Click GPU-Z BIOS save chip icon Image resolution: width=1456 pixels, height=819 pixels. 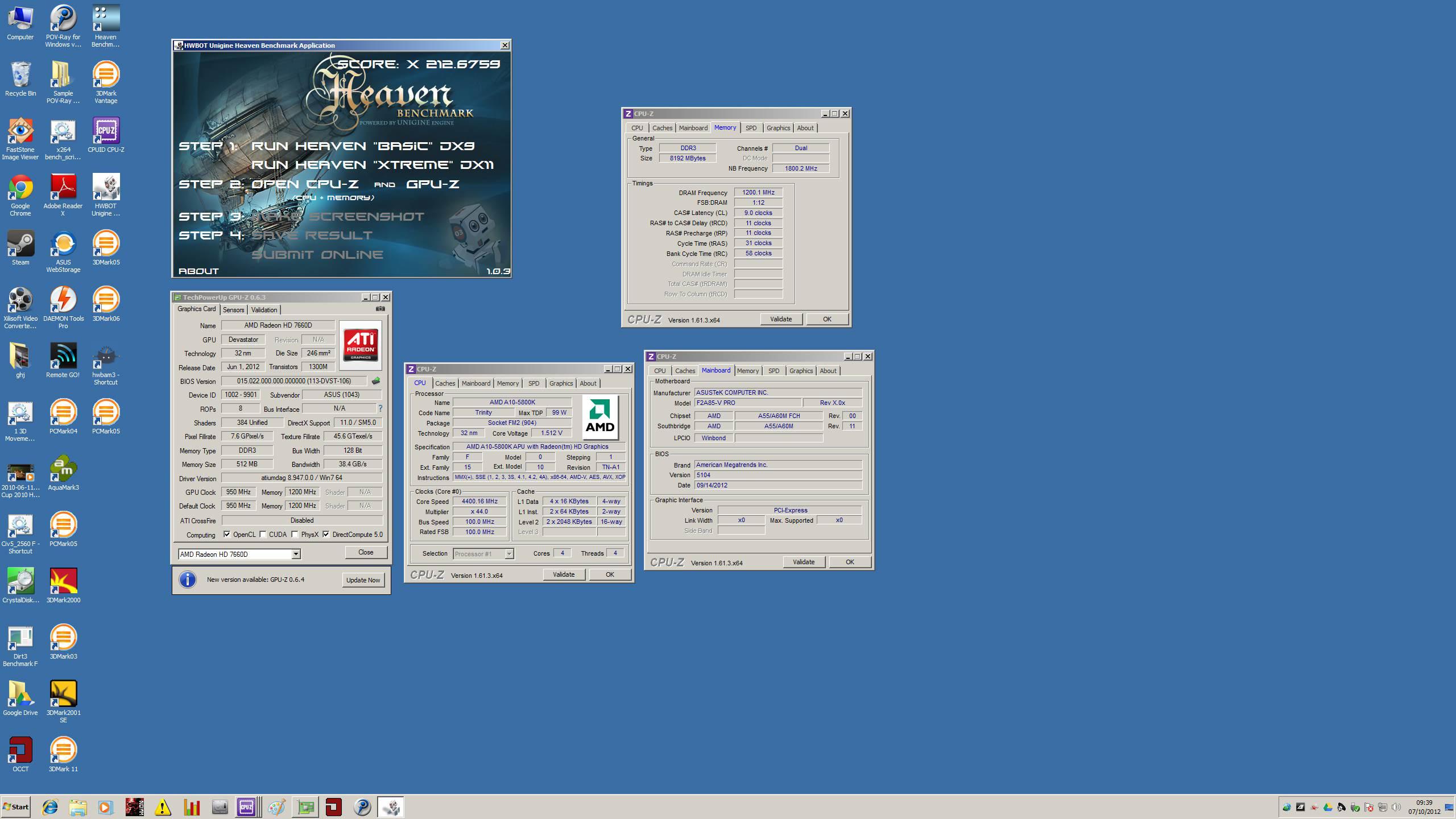click(376, 381)
